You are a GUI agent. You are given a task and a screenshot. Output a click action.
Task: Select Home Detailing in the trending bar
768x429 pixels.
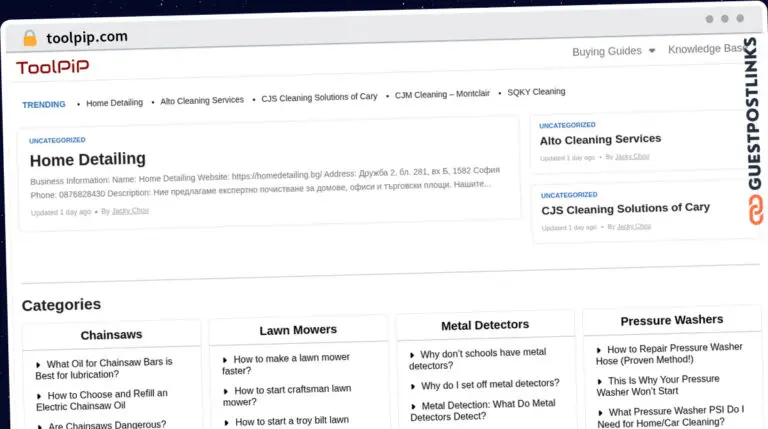(x=114, y=103)
